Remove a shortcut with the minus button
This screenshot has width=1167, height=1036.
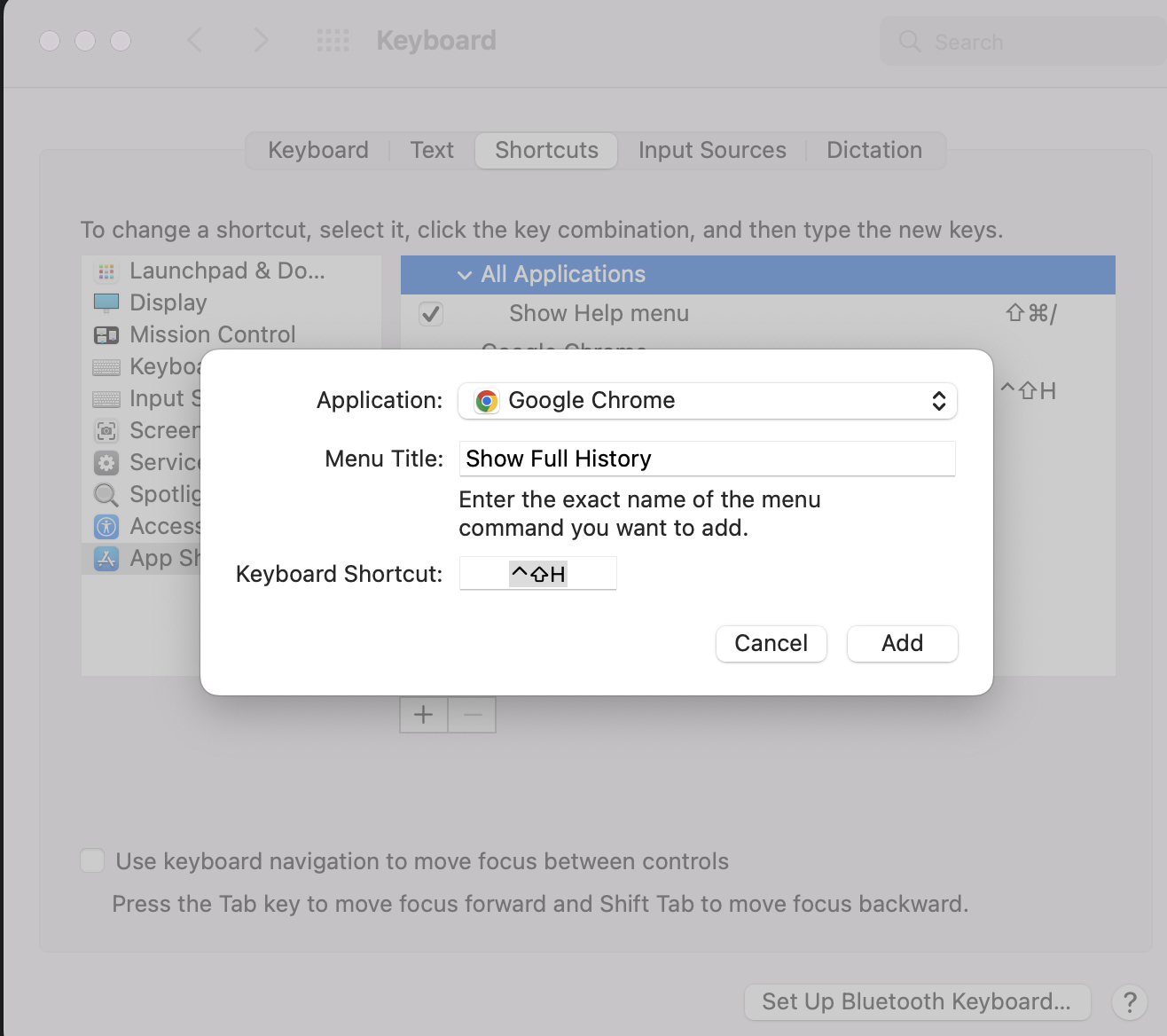pyautogui.click(x=473, y=715)
